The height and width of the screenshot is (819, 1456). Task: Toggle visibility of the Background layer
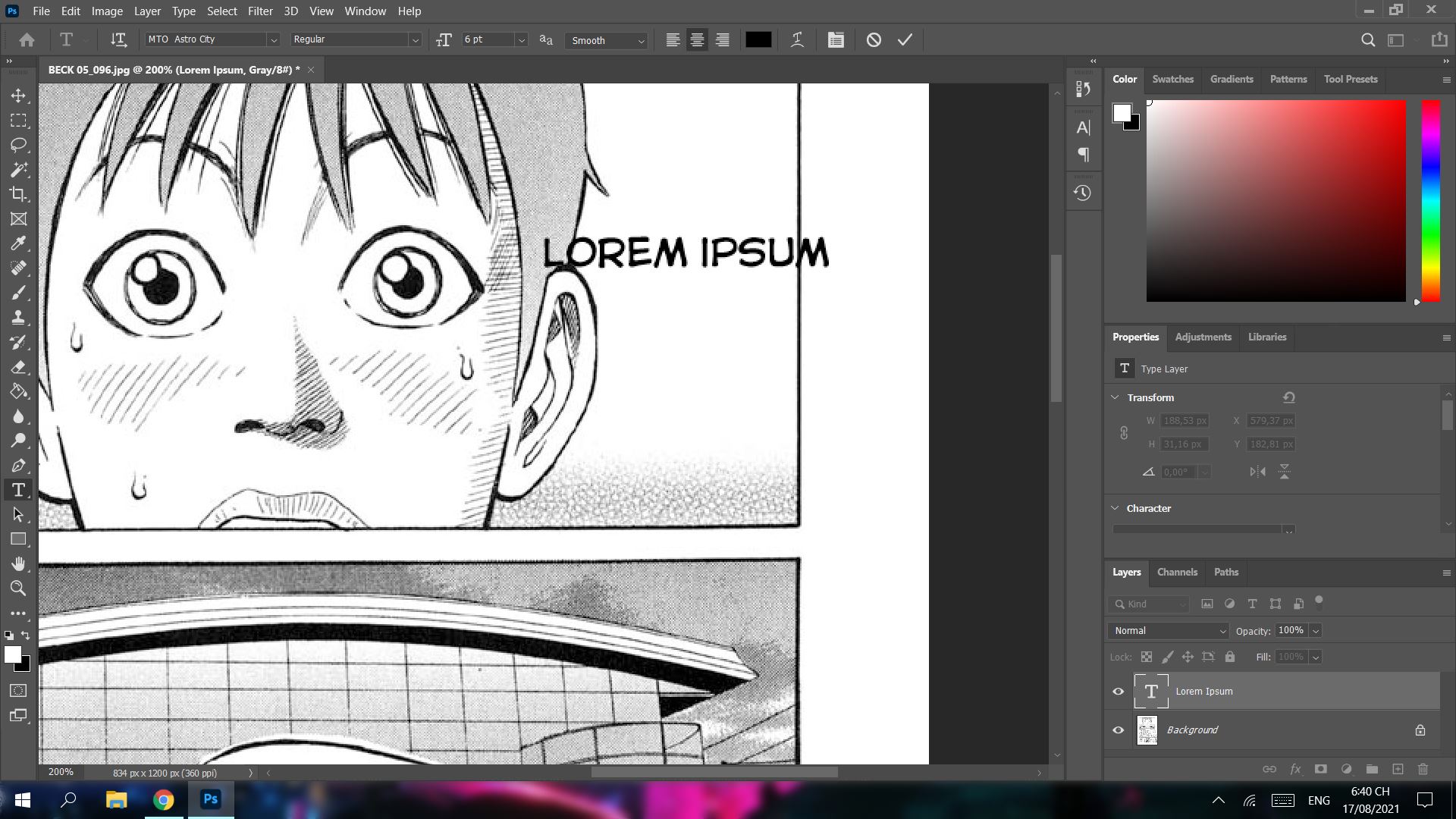pyautogui.click(x=1118, y=730)
